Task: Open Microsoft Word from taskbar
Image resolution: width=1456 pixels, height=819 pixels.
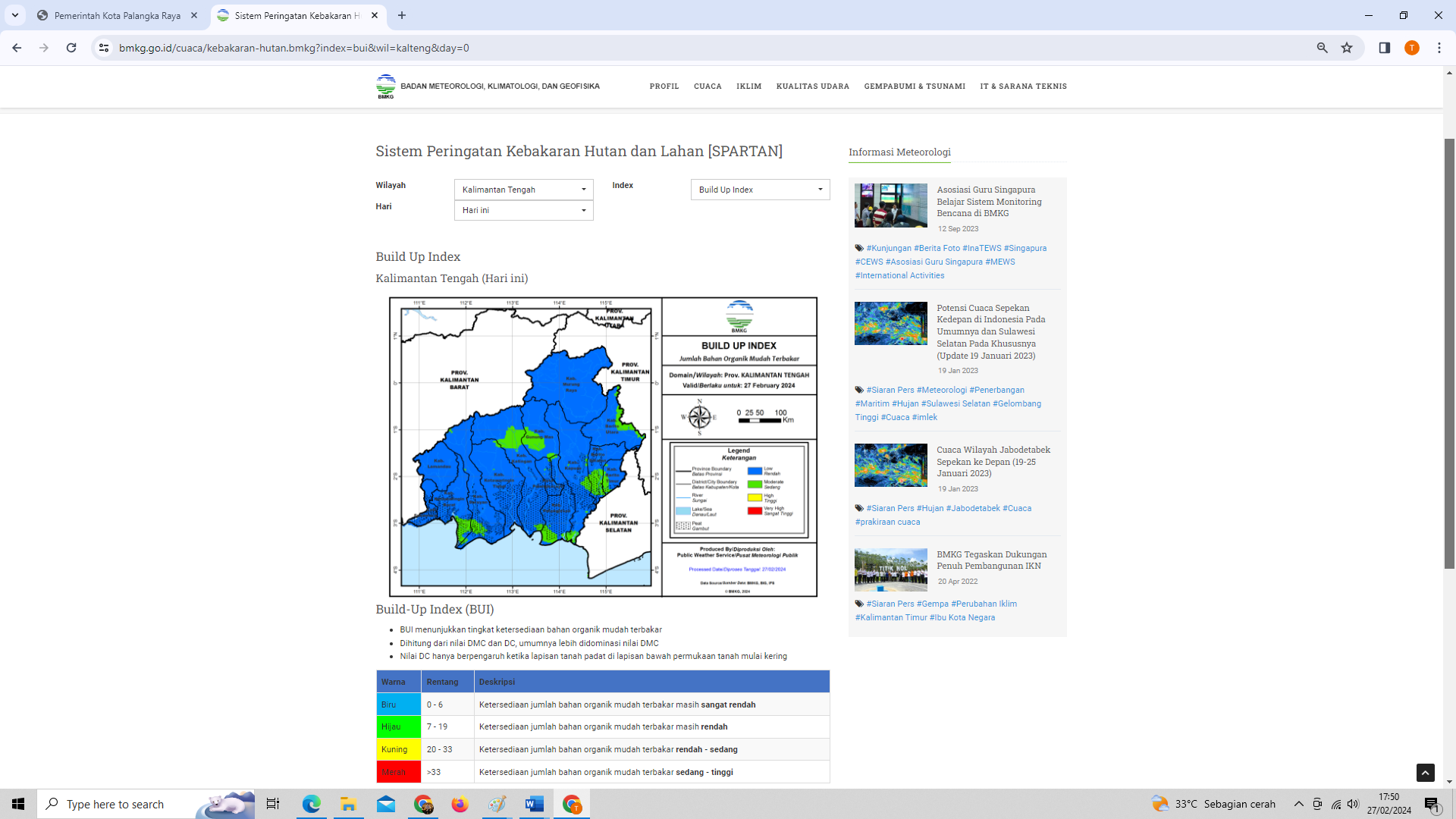Action: tap(534, 804)
